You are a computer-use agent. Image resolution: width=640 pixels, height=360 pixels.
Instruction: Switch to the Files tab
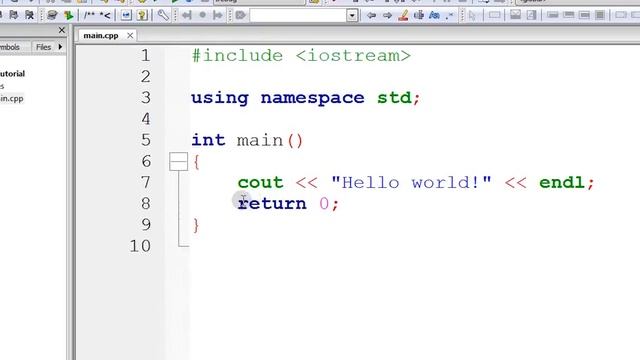tap(43, 47)
